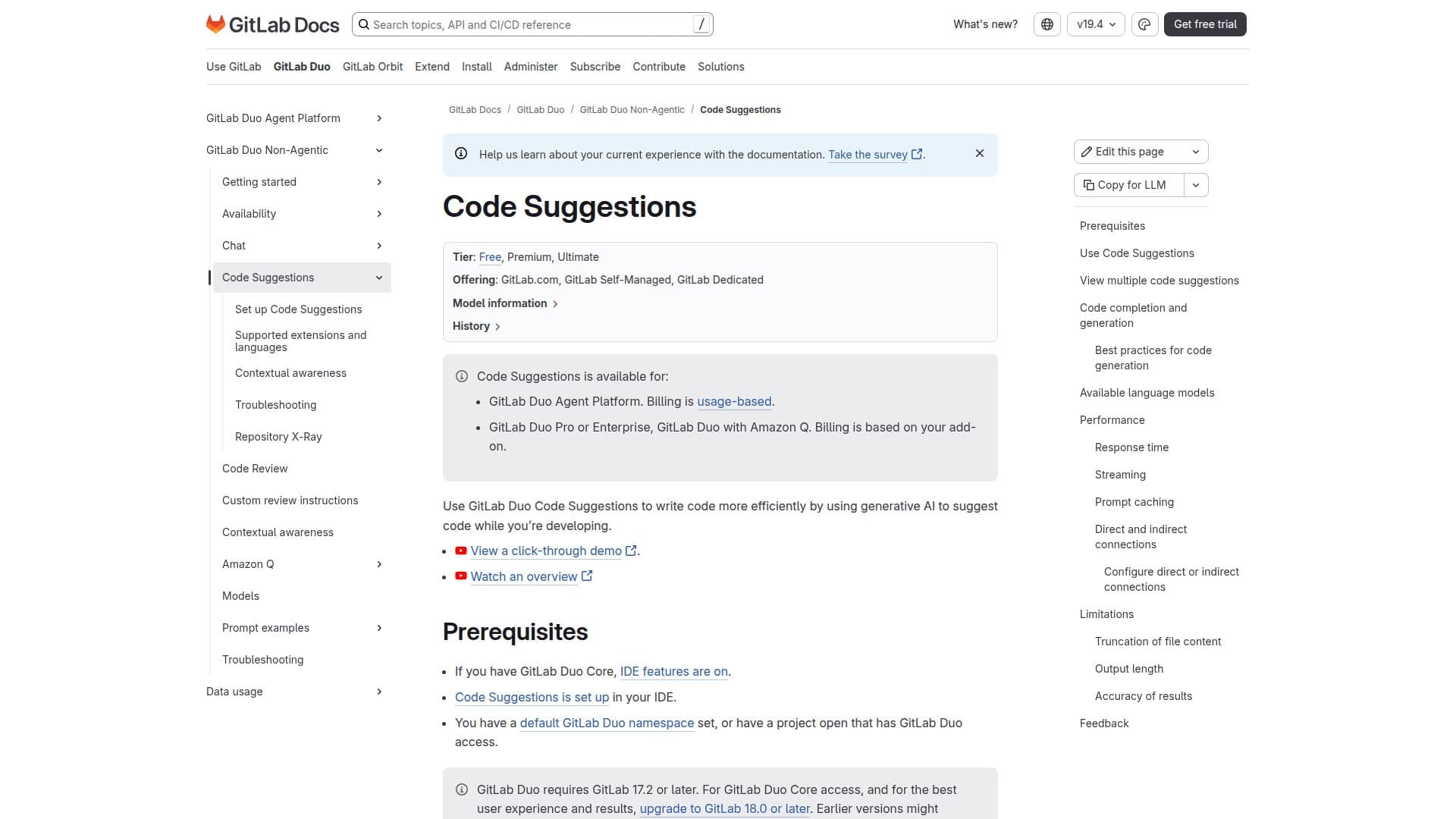The height and width of the screenshot is (819, 1456).
Task: Open the usage-based billing link
Action: click(734, 401)
